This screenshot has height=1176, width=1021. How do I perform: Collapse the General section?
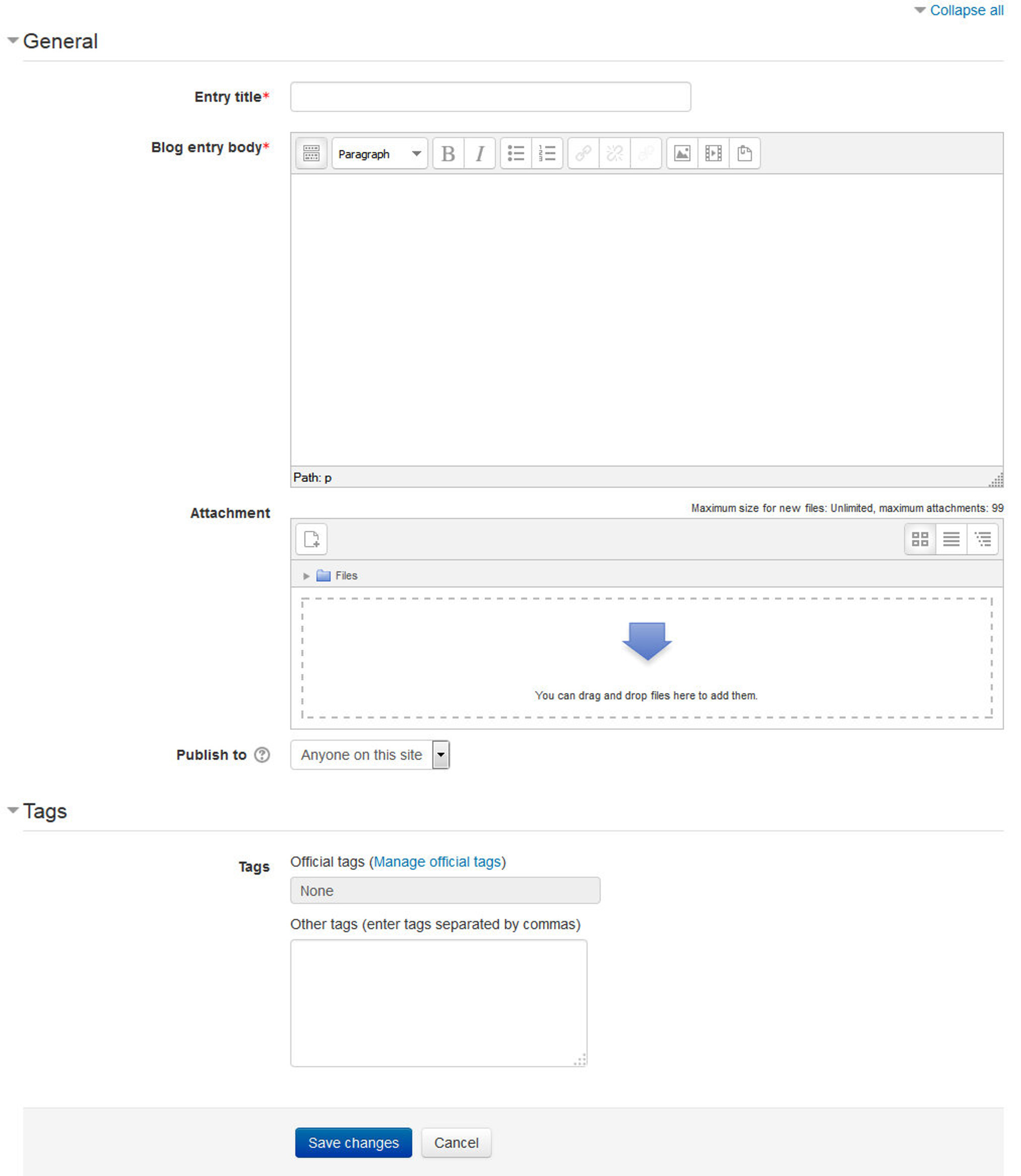[x=14, y=39]
